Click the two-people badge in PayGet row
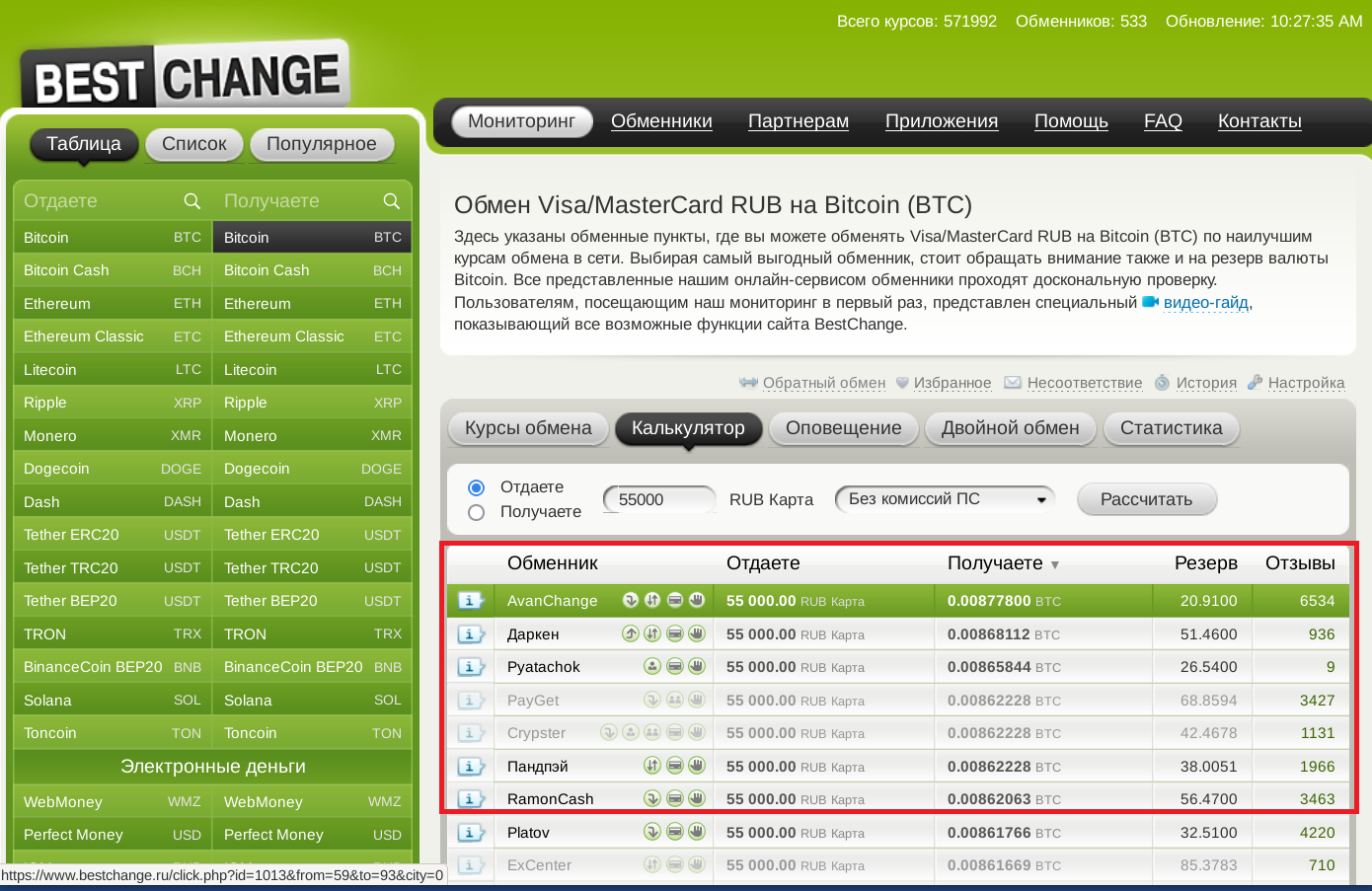Image resolution: width=1372 pixels, height=891 pixels. point(675,700)
